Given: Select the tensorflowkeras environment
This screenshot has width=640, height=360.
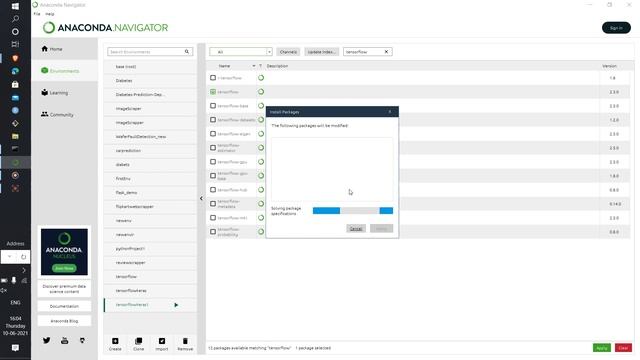Looking at the screenshot, I should click(x=150, y=291).
